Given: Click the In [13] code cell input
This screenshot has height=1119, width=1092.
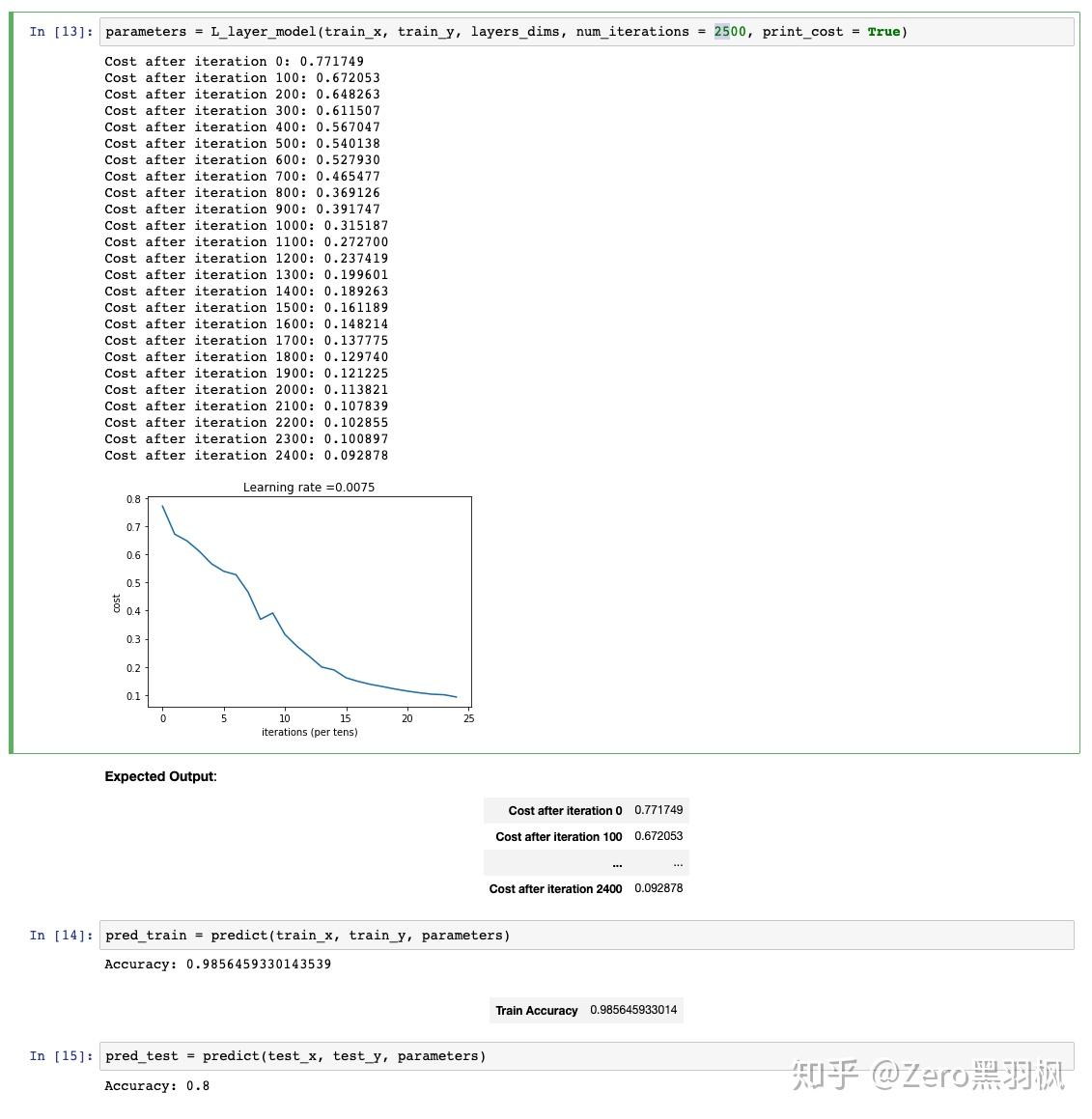Looking at the screenshot, I should [x=587, y=32].
